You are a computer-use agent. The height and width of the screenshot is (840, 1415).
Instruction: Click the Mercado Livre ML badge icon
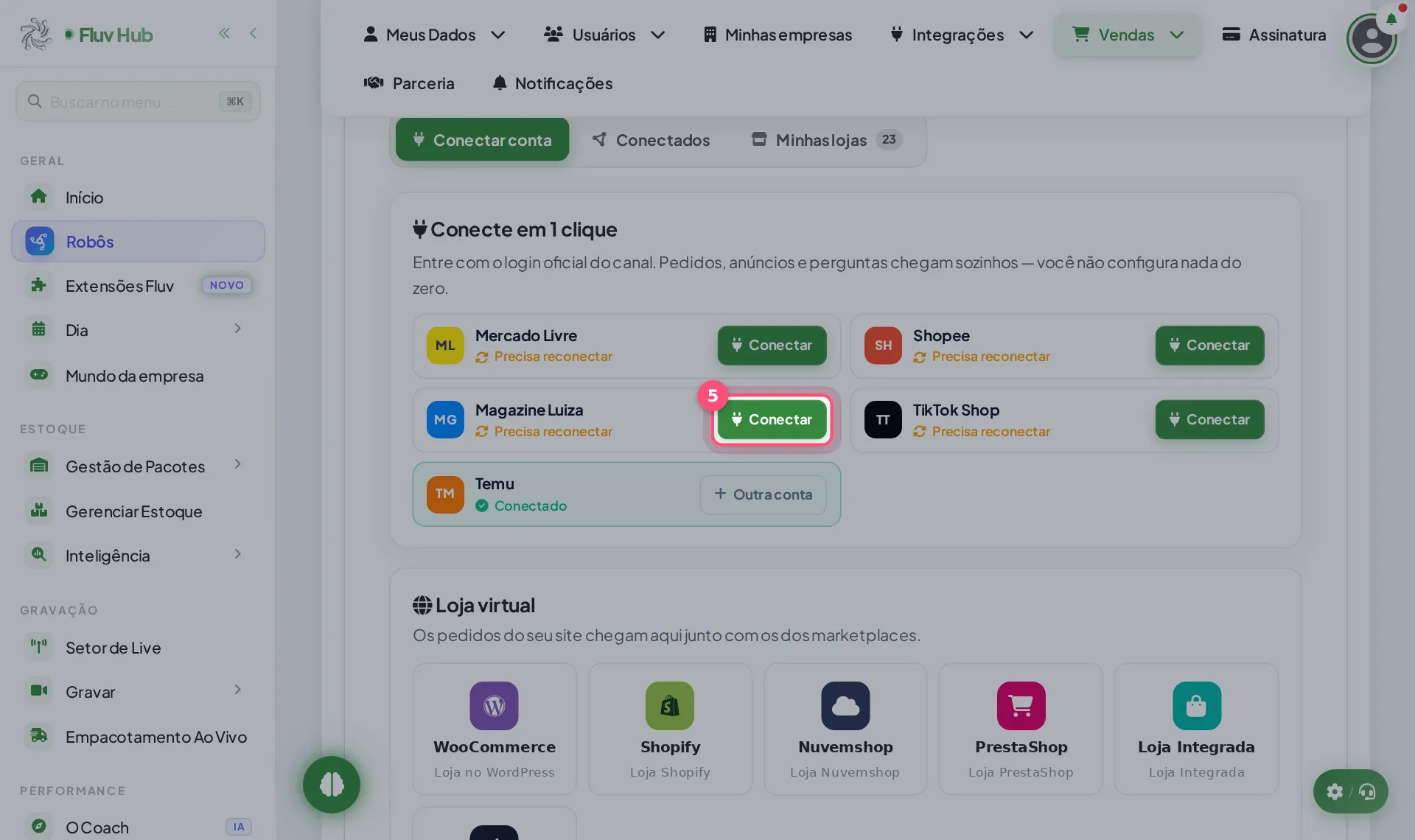coord(445,345)
